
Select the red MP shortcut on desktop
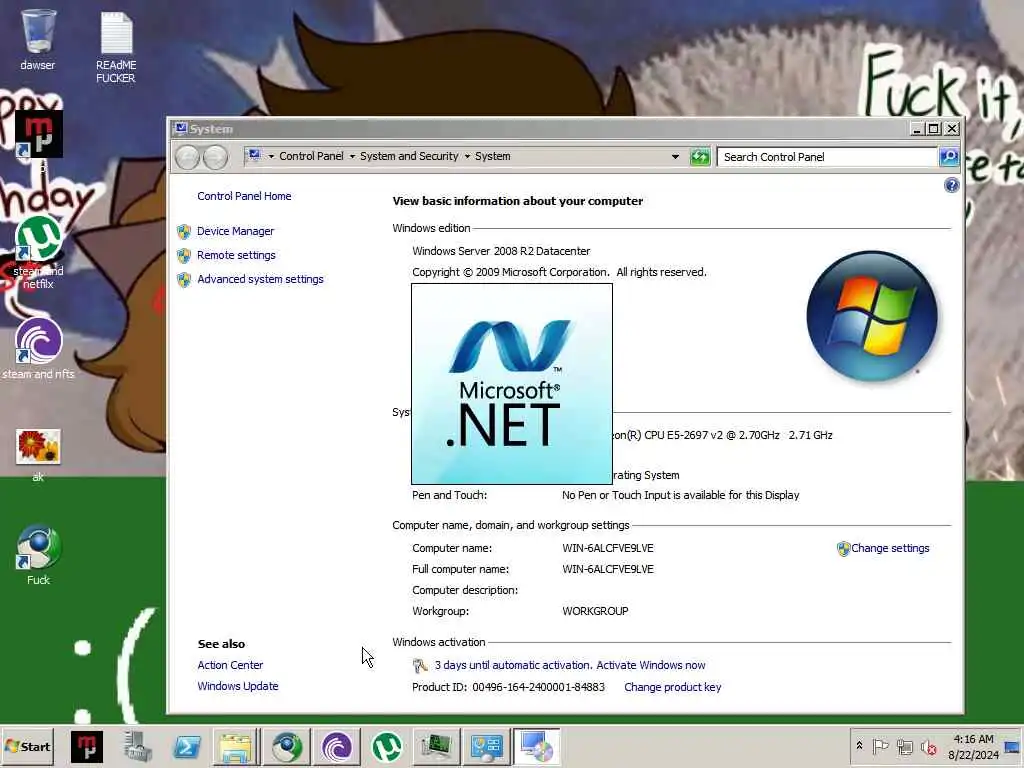pos(39,135)
